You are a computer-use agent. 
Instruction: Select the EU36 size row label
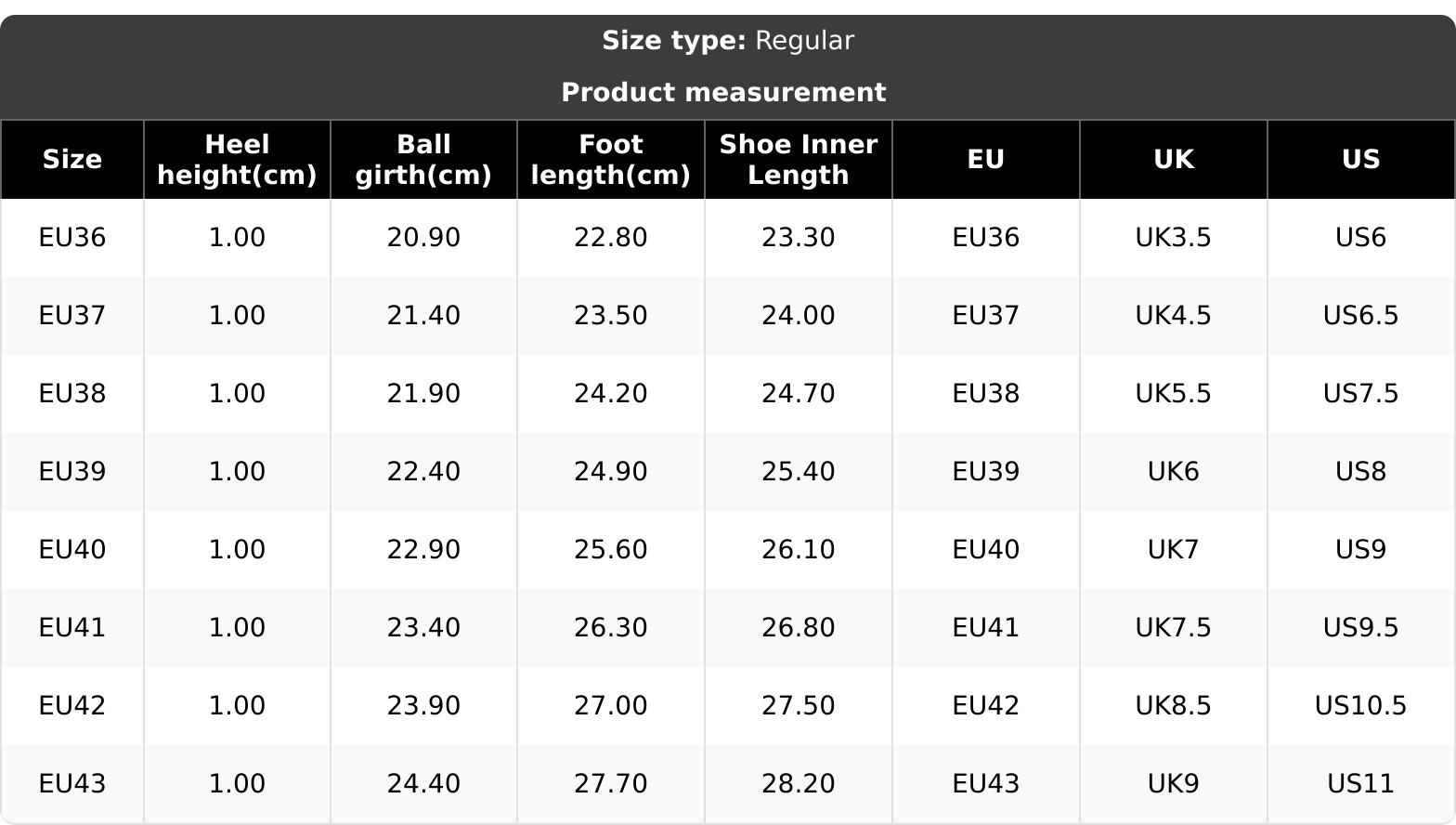(x=72, y=238)
